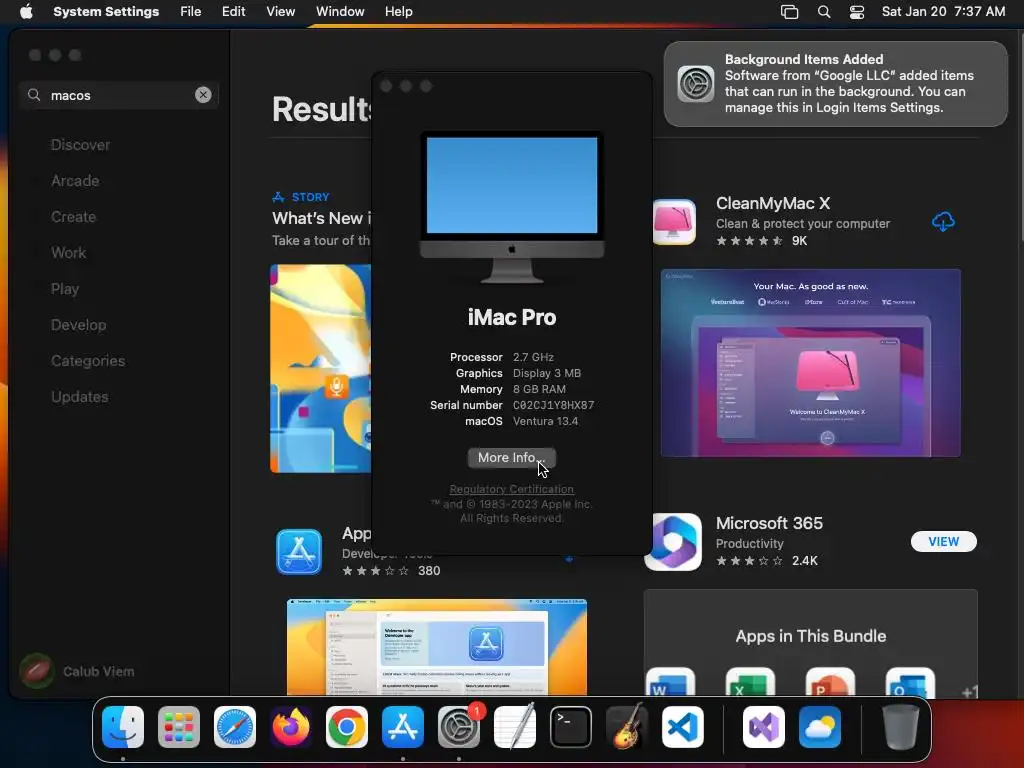Open the CleanMyMac X app icon
Viewport: 1024px width, 768px height.
[674, 222]
